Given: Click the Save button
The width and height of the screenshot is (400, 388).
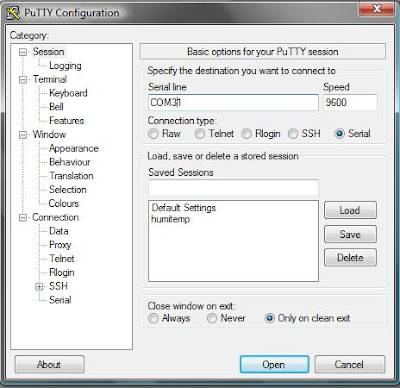Looking at the screenshot, I should point(350,234).
